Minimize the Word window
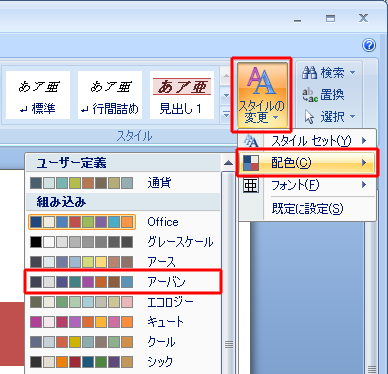The width and height of the screenshot is (388, 374). (x=298, y=20)
